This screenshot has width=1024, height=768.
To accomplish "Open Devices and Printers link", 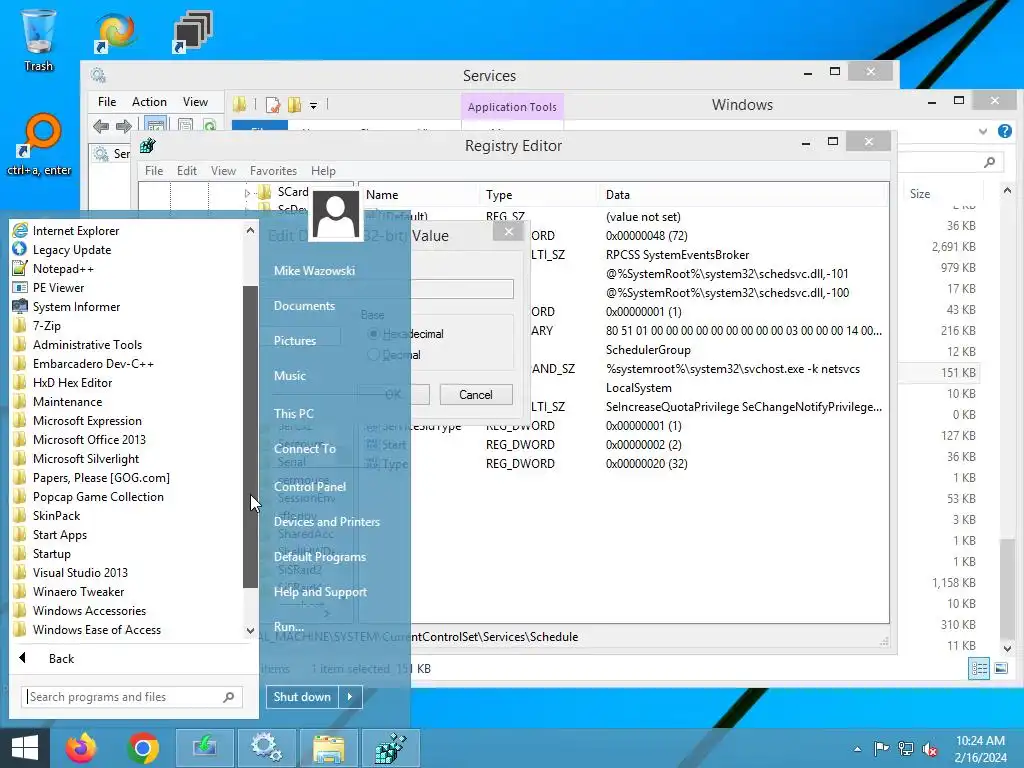I will pyautogui.click(x=327, y=522).
